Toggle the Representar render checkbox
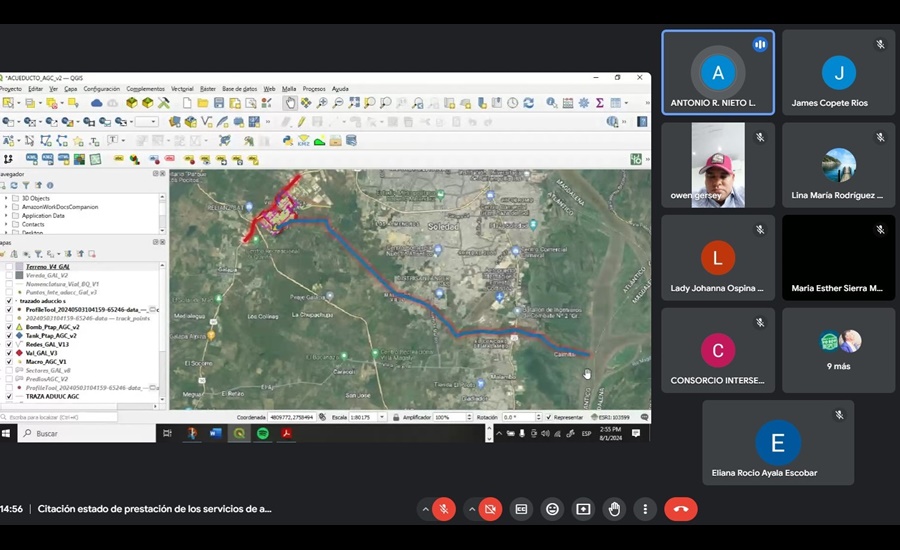The height and width of the screenshot is (550, 900). click(548, 417)
